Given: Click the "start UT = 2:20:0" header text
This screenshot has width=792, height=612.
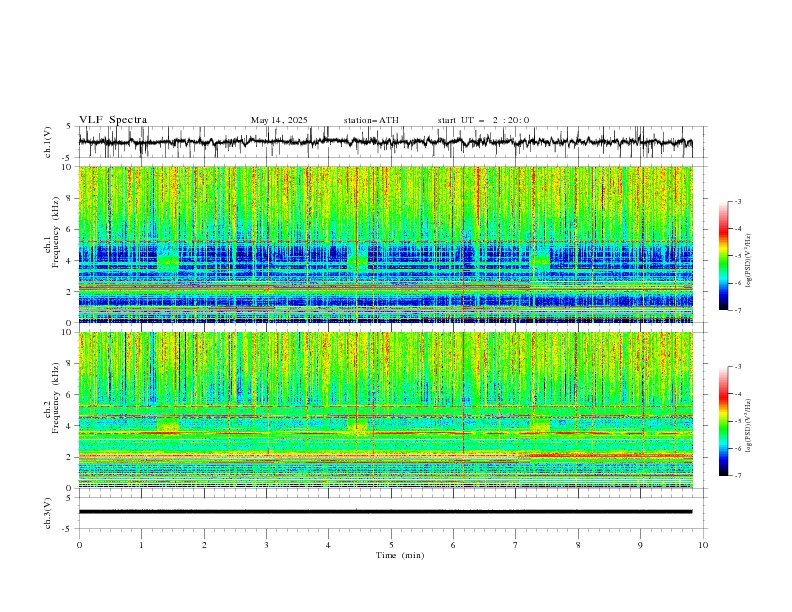Looking at the screenshot, I should point(483,120).
